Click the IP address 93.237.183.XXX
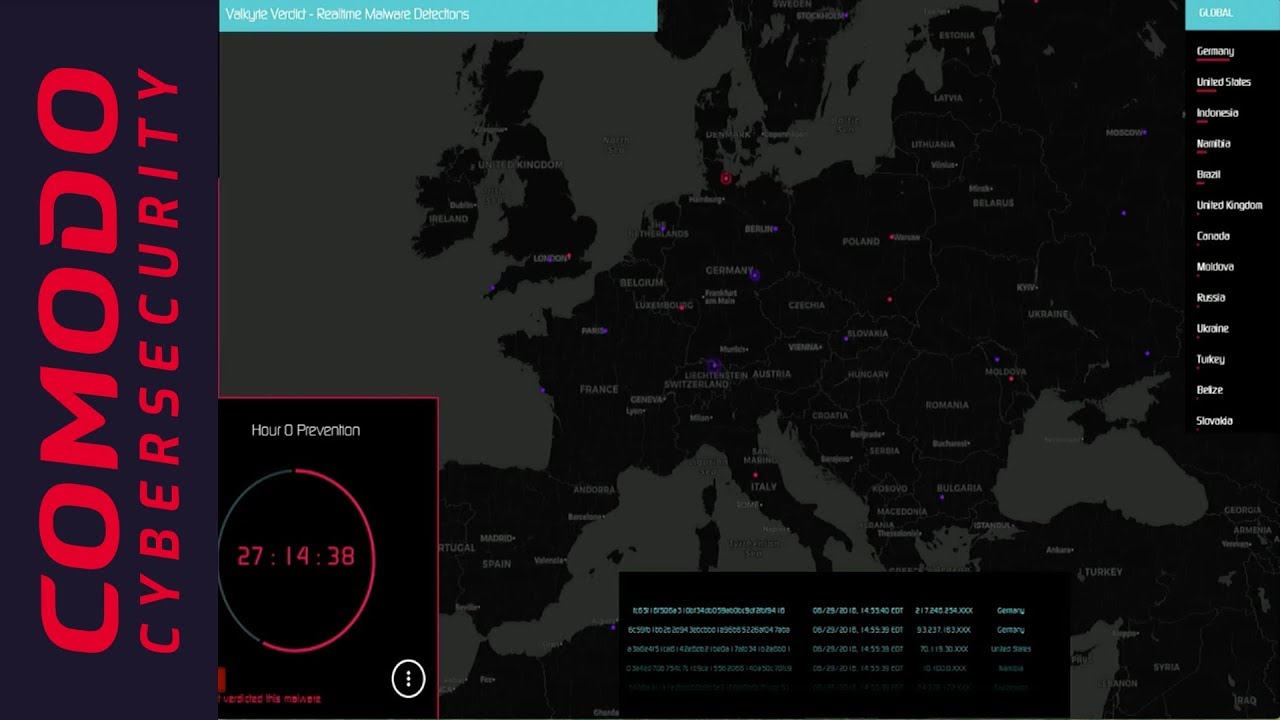The height and width of the screenshot is (720, 1280). 944,630
